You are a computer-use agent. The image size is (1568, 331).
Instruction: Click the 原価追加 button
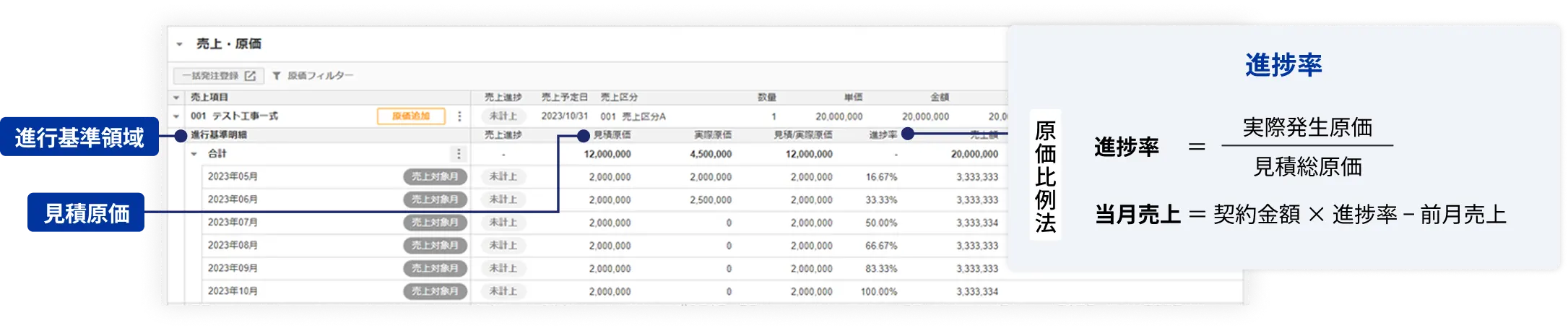(410, 116)
